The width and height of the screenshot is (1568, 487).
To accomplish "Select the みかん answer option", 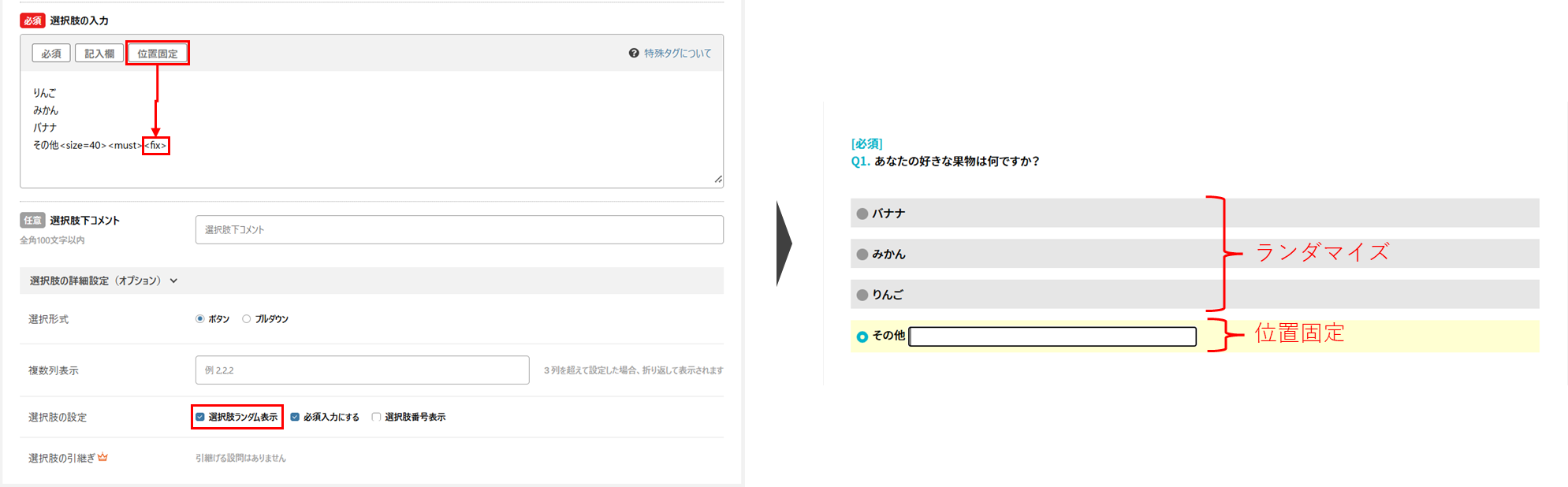I will point(862,255).
